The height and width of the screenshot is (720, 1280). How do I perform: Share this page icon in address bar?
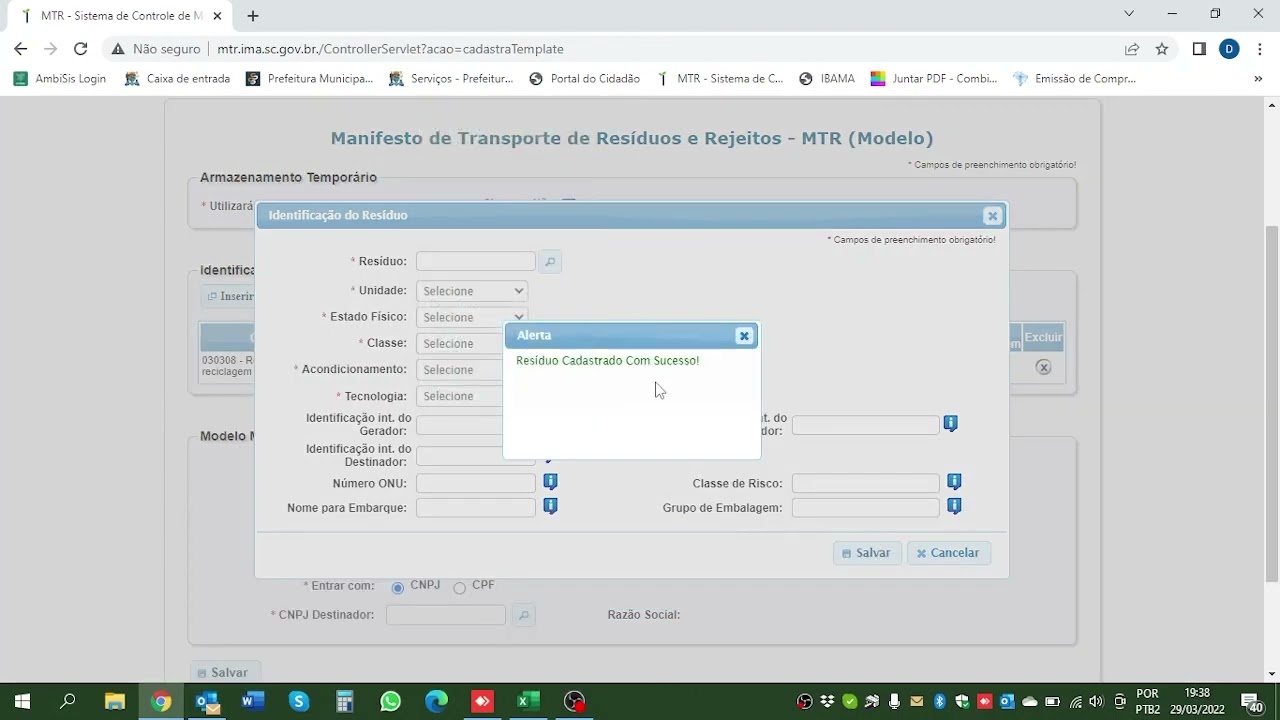coord(1132,49)
